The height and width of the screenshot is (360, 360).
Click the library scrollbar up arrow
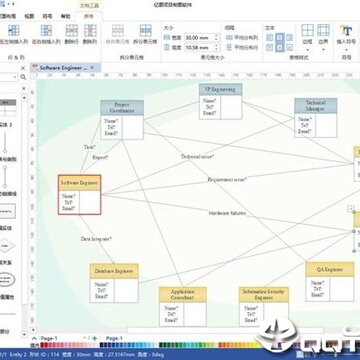[24, 98]
